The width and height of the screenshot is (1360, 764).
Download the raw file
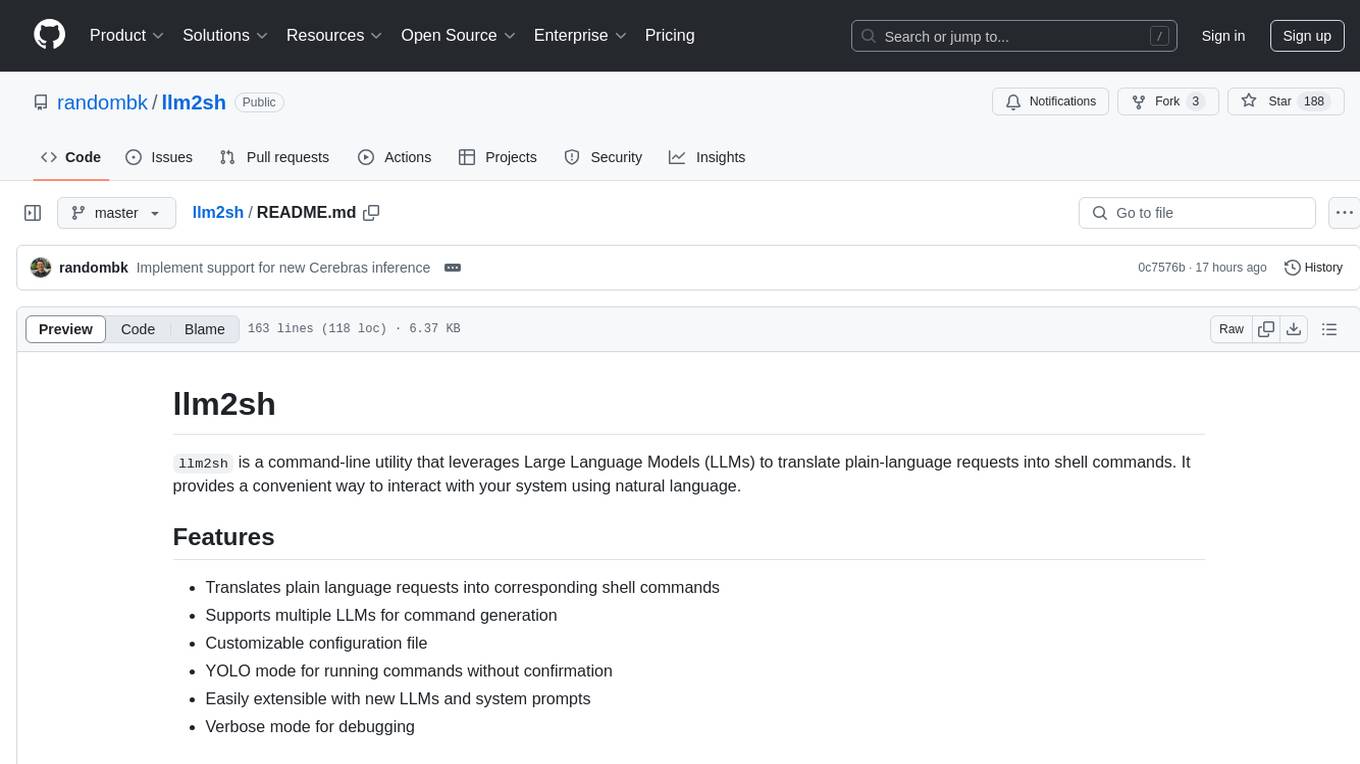click(x=1293, y=329)
